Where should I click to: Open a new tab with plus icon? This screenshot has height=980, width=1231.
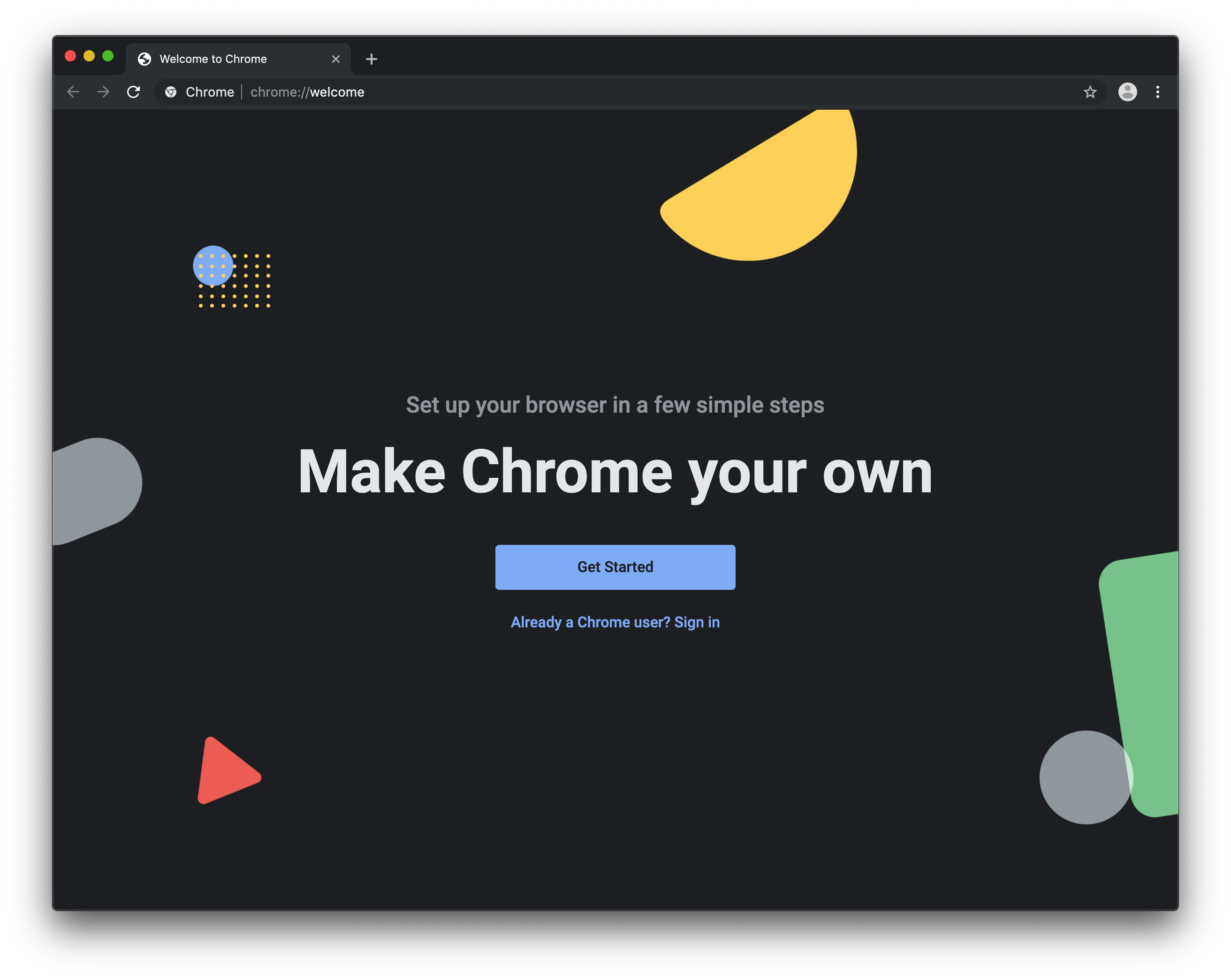coord(372,59)
